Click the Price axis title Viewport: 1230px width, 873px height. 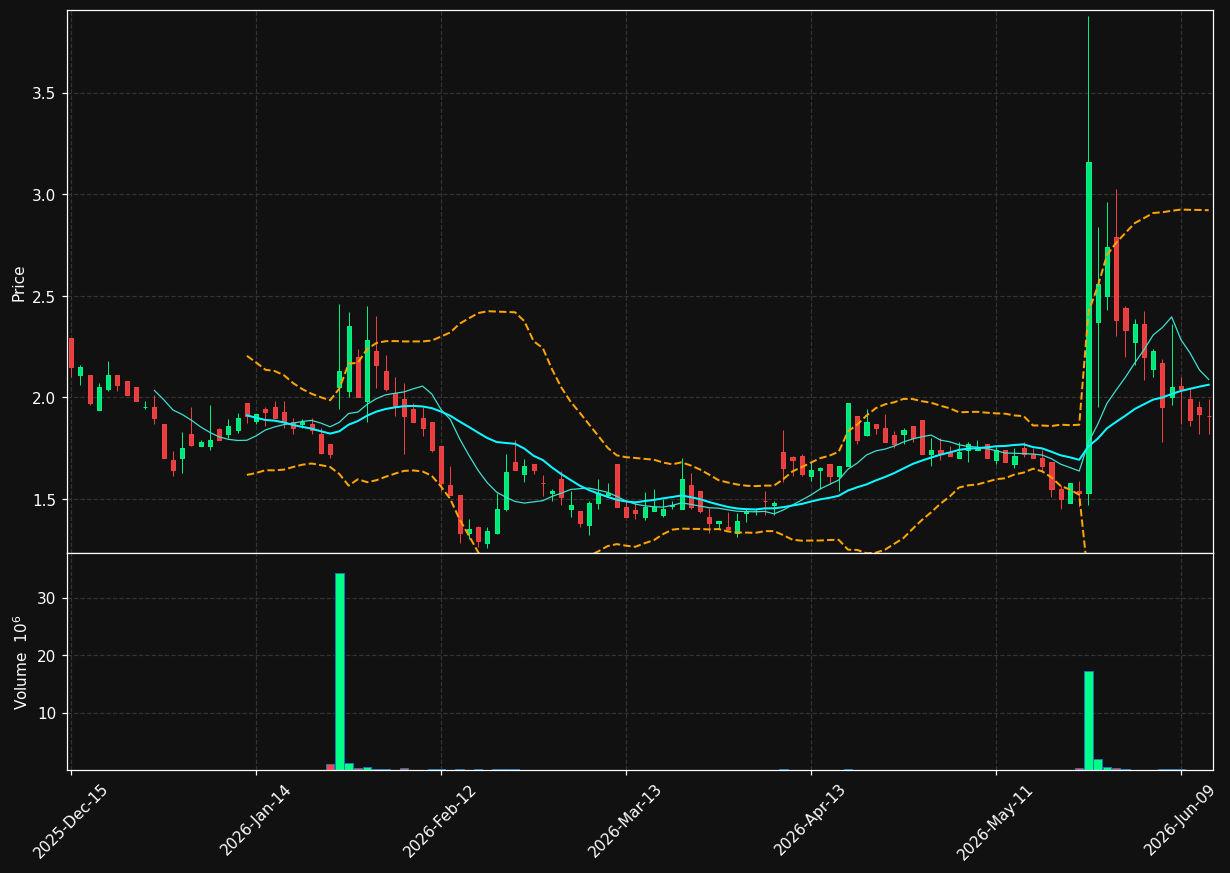point(19,283)
